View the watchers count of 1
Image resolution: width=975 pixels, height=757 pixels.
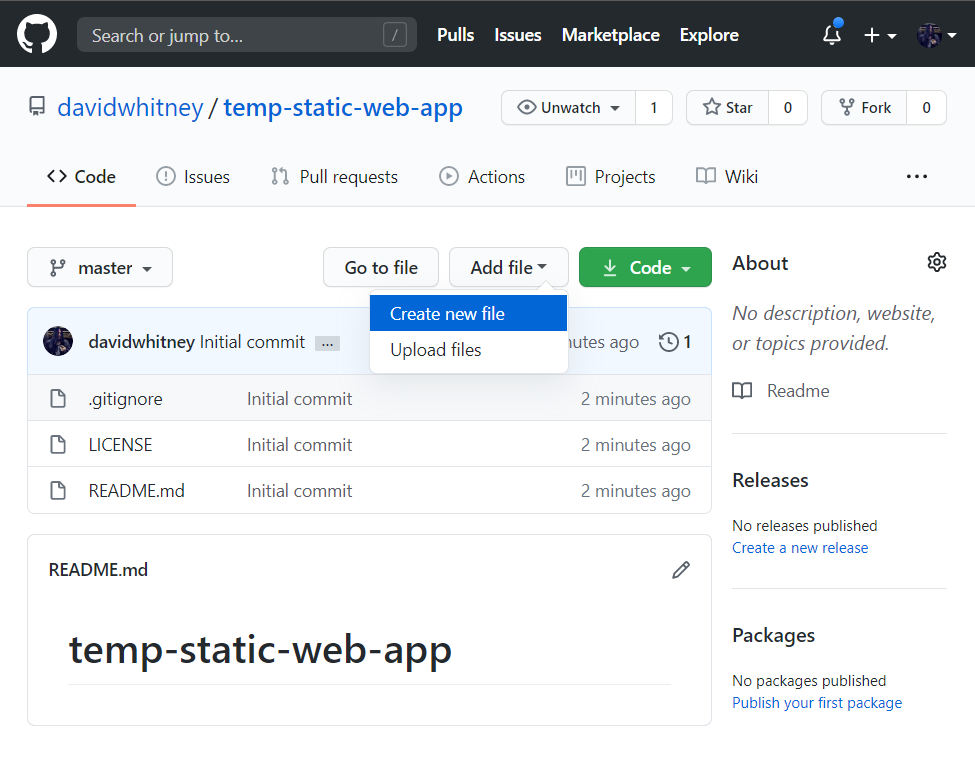pyautogui.click(x=654, y=108)
